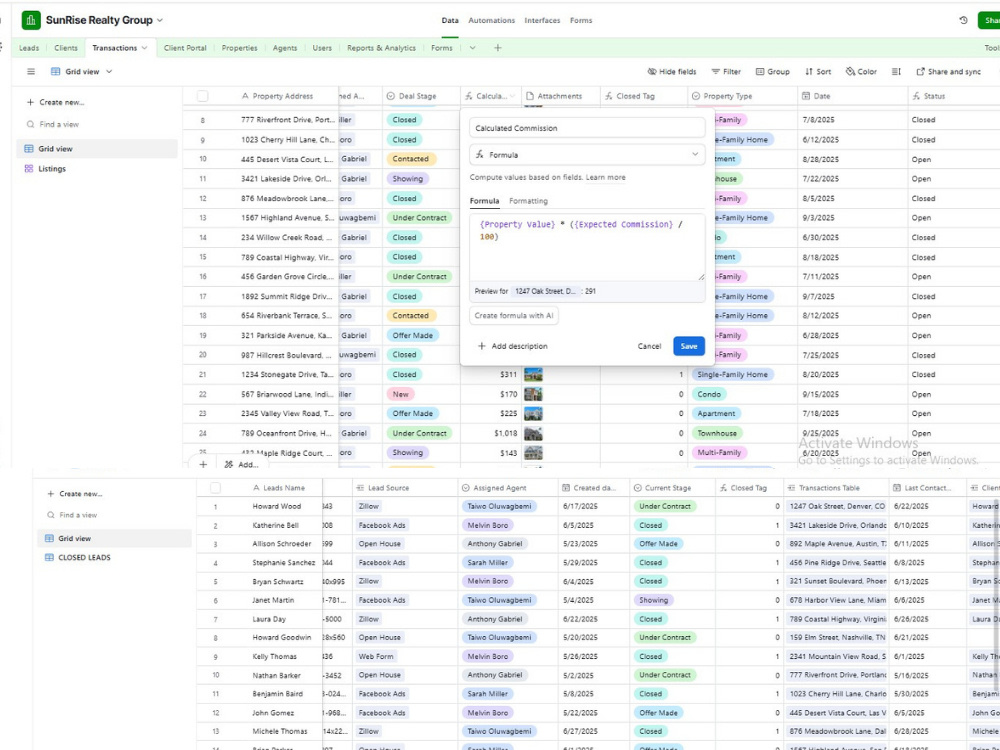
Task: Open the attachment thumbnail in row 21
Action: pos(533,374)
